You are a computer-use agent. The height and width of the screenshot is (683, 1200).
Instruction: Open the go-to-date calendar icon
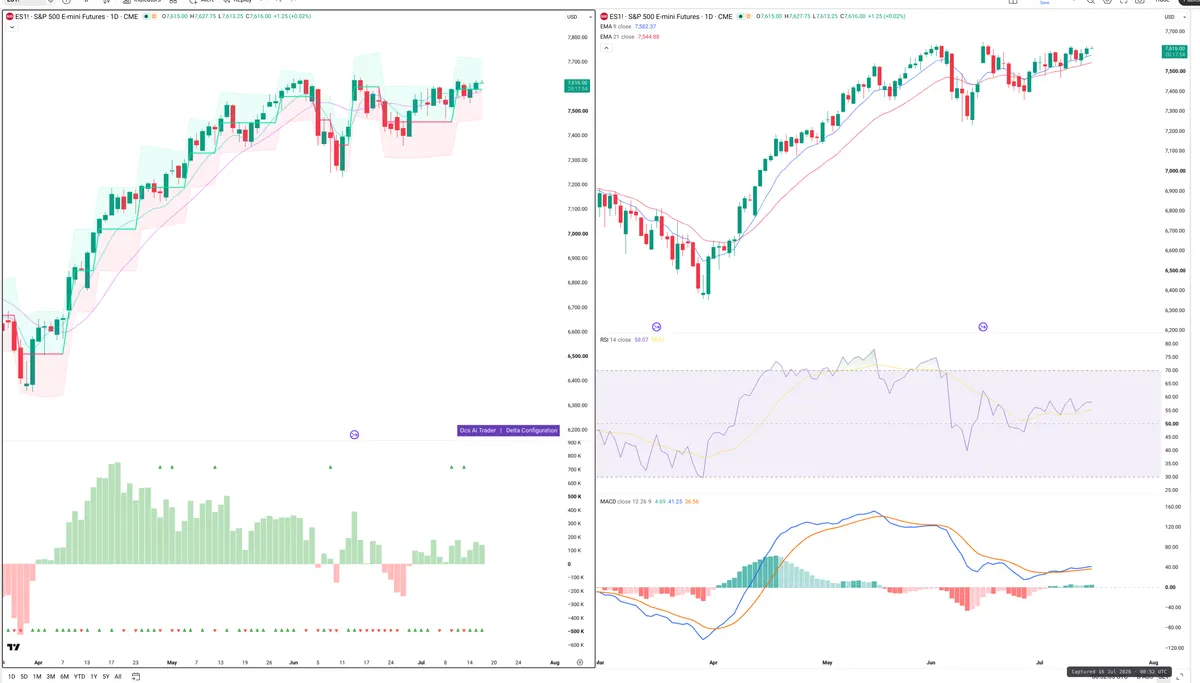[x=135, y=676]
